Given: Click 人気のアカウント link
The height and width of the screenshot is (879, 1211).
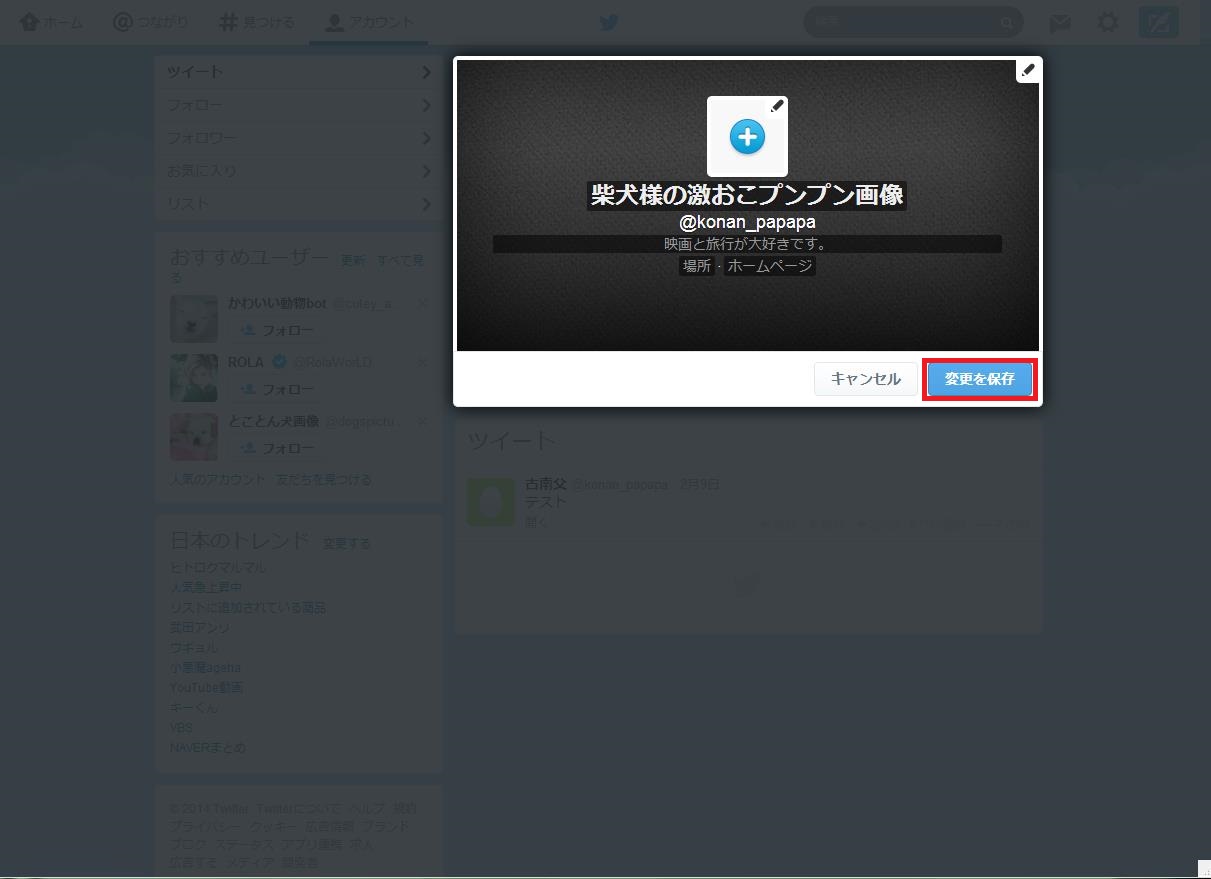Looking at the screenshot, I should (218, 479).
